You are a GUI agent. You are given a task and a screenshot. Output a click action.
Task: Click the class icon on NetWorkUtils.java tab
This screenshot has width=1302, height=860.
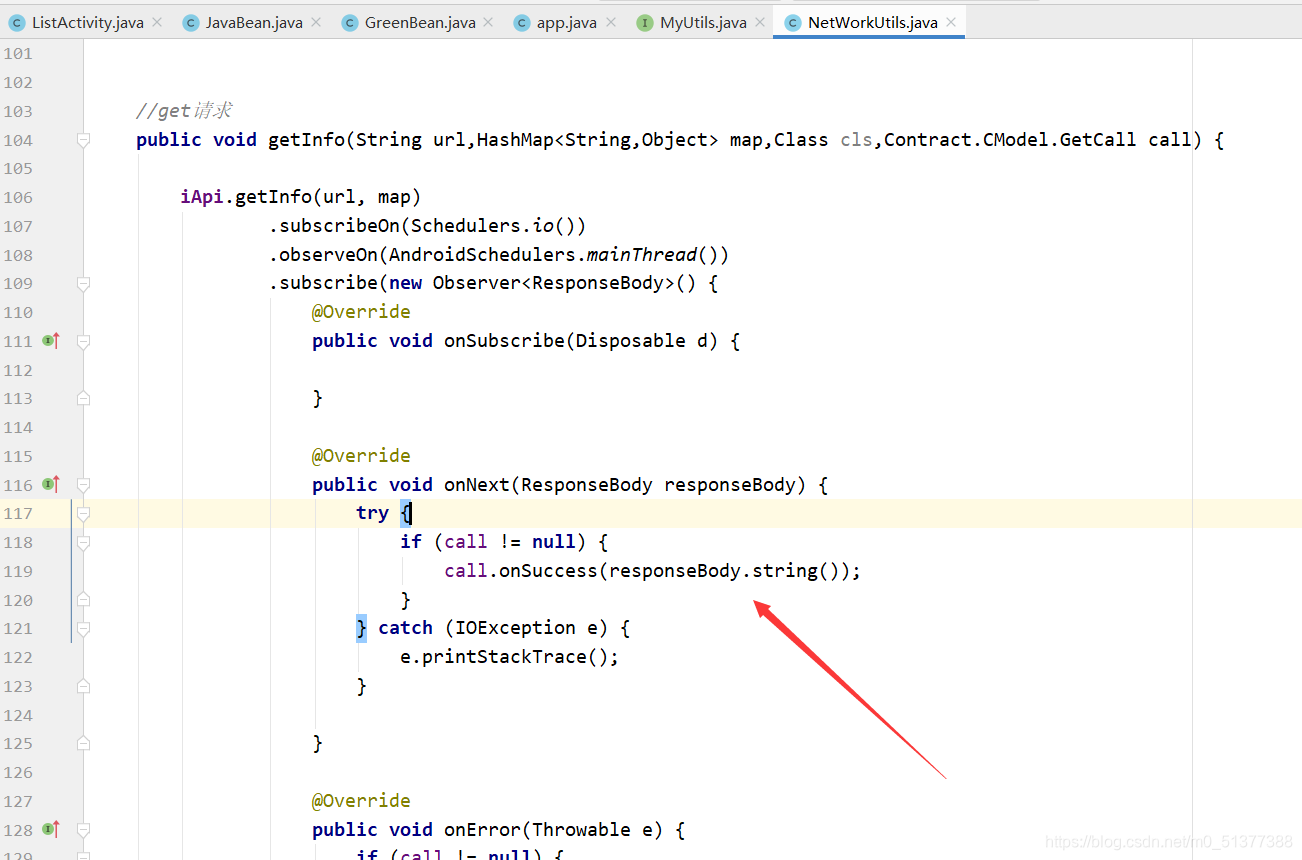(x=793, y=22)
